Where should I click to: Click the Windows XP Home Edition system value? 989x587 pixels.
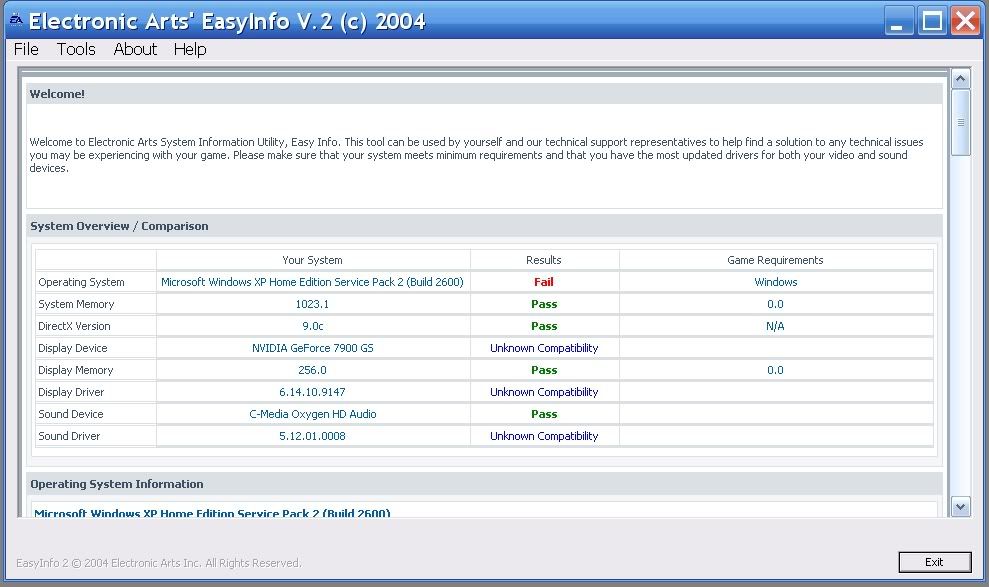(312, 282)
